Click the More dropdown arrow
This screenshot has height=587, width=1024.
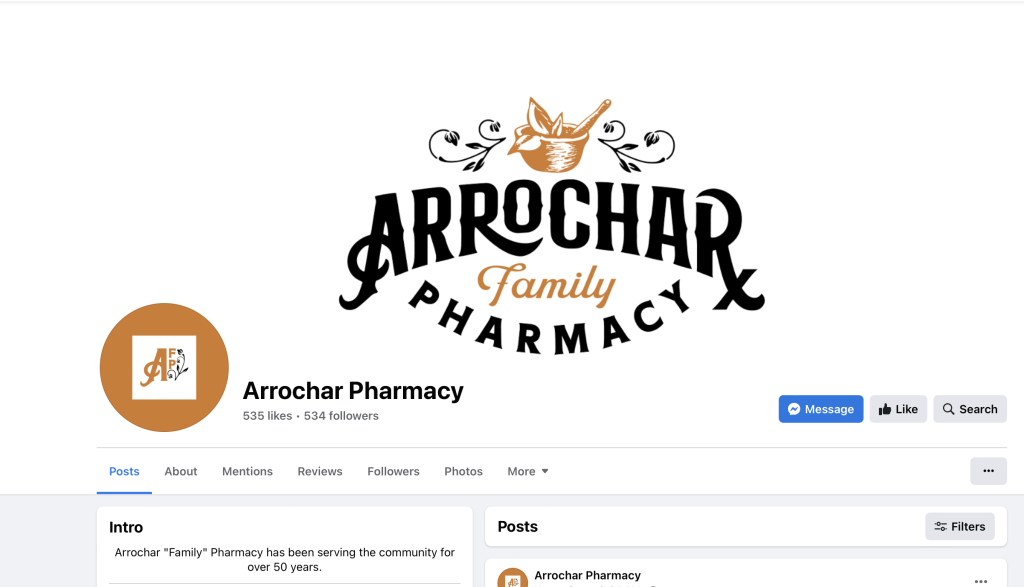point(545,471)
